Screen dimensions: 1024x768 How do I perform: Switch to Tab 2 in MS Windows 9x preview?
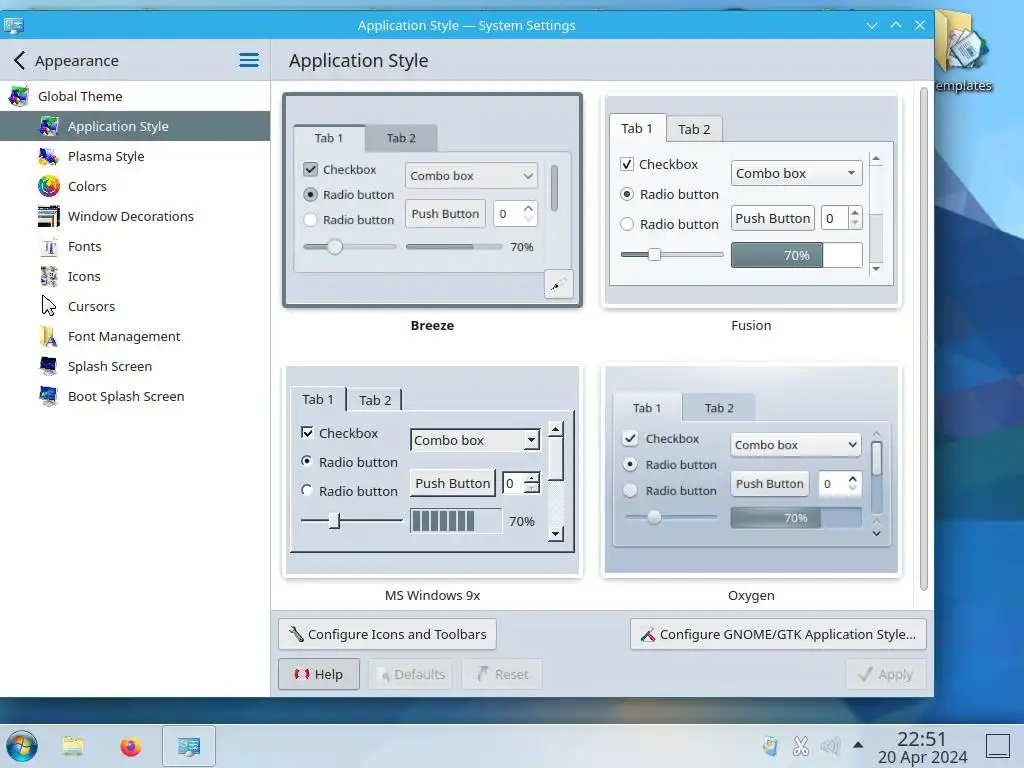pyautogui.click(x=375, y=400)
